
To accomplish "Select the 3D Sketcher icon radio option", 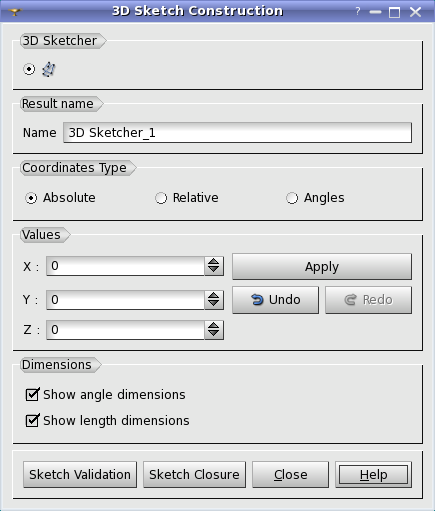I will coord(29,69).
